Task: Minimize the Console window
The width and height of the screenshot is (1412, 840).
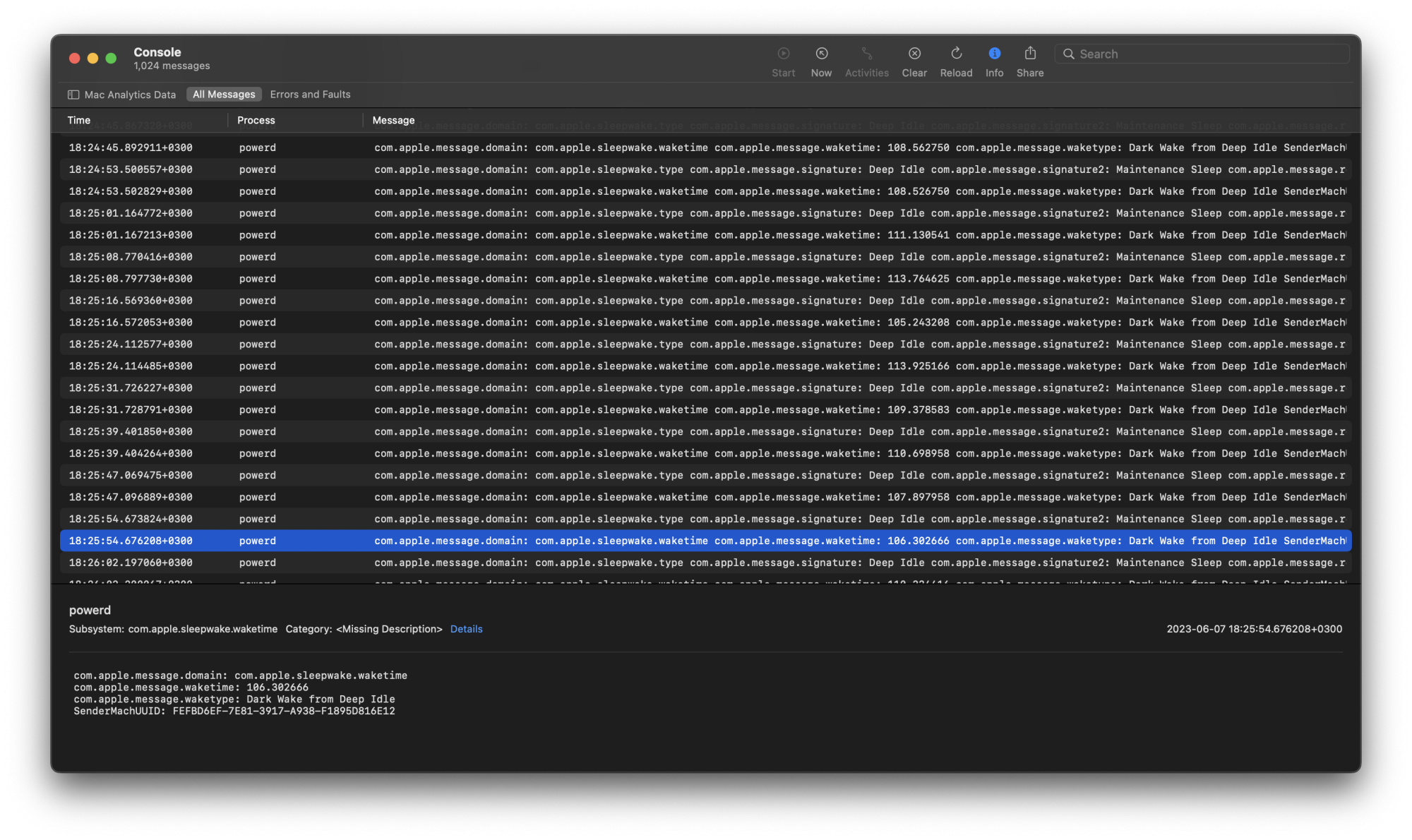Action: pyautogui.click(x=92, y=59)
